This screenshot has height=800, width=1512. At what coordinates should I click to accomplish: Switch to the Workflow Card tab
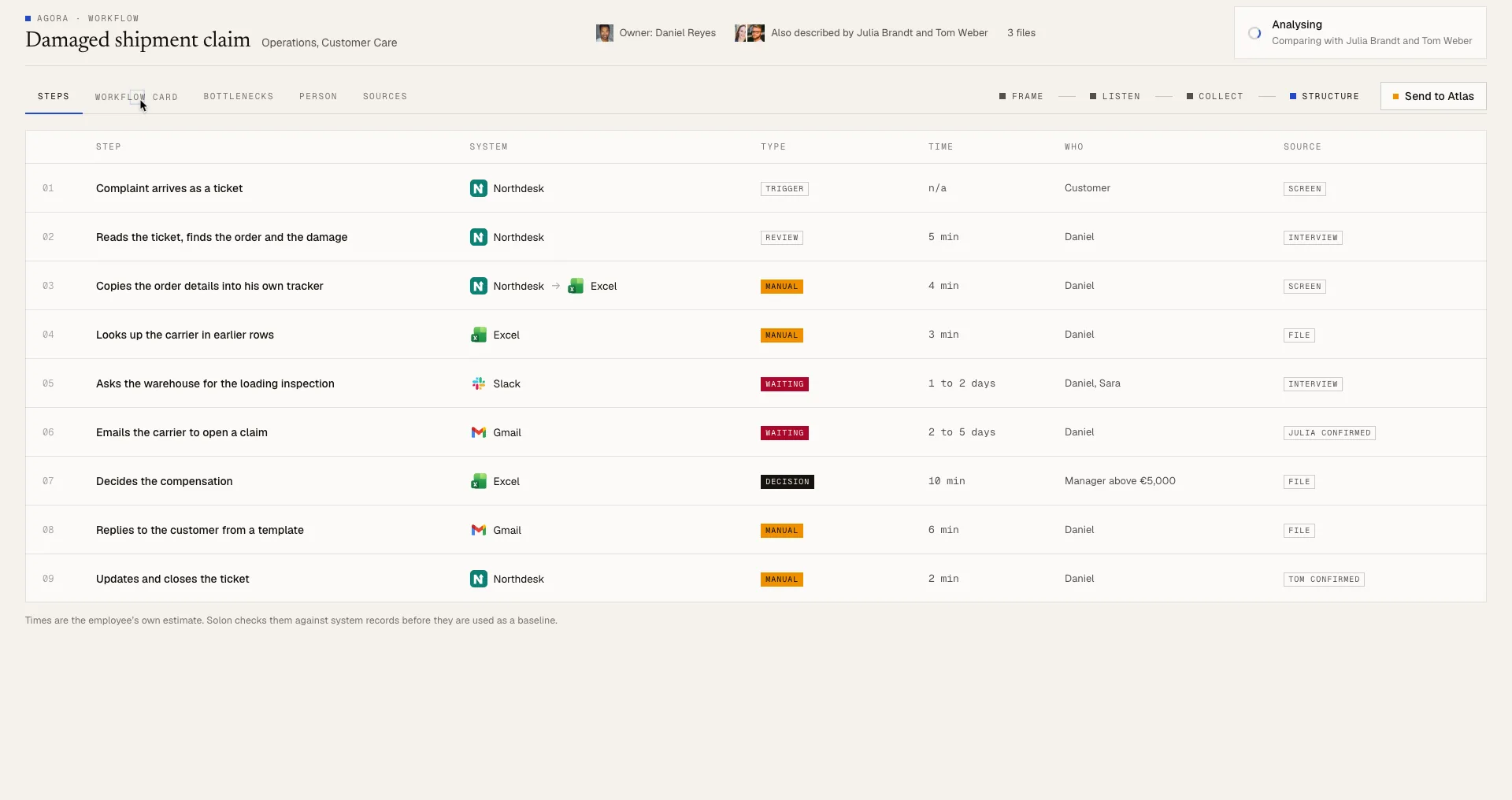(x=136, y=97)
